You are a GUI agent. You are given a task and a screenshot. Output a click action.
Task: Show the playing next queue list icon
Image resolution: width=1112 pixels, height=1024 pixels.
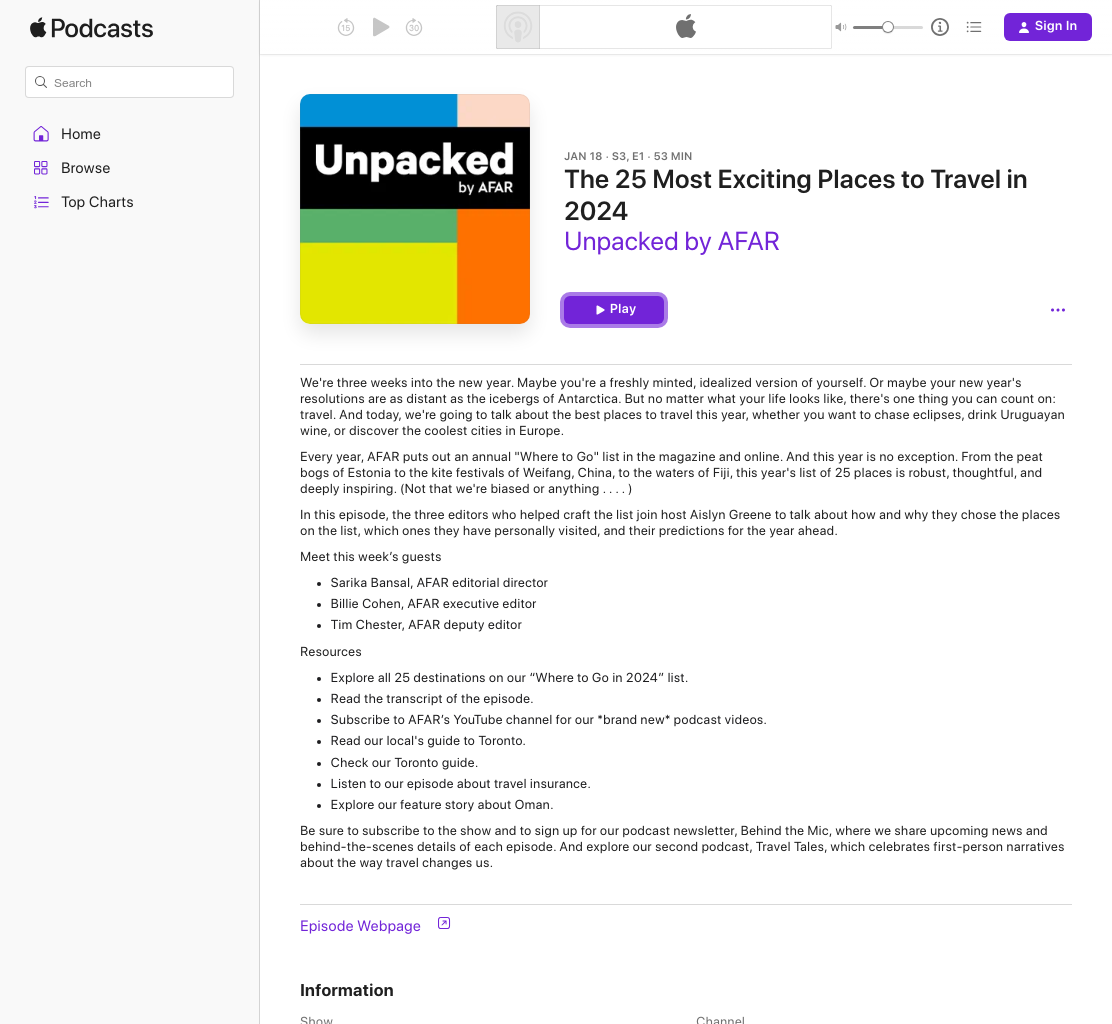tap(974, 28)
